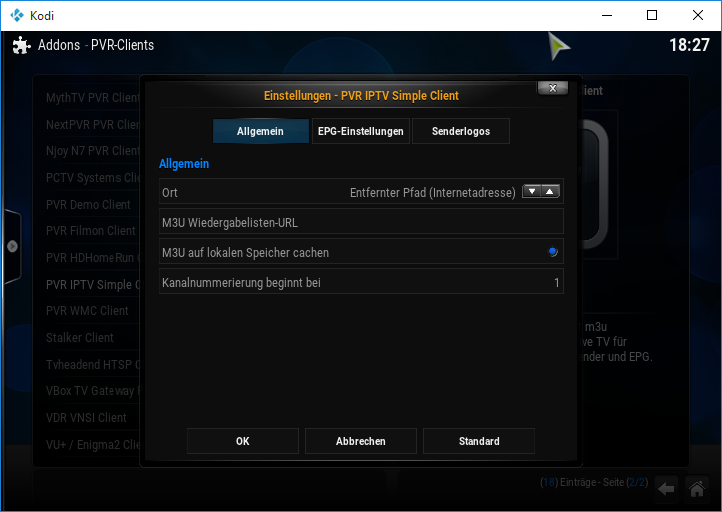Maximize the Kodi window
This screenshot has width=722, height=512.
click(x=652, y=15)
